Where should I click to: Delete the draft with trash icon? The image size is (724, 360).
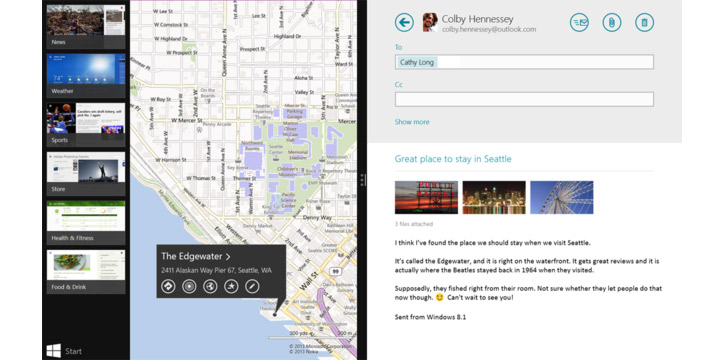pyautogui.click(x=645, y=22)
